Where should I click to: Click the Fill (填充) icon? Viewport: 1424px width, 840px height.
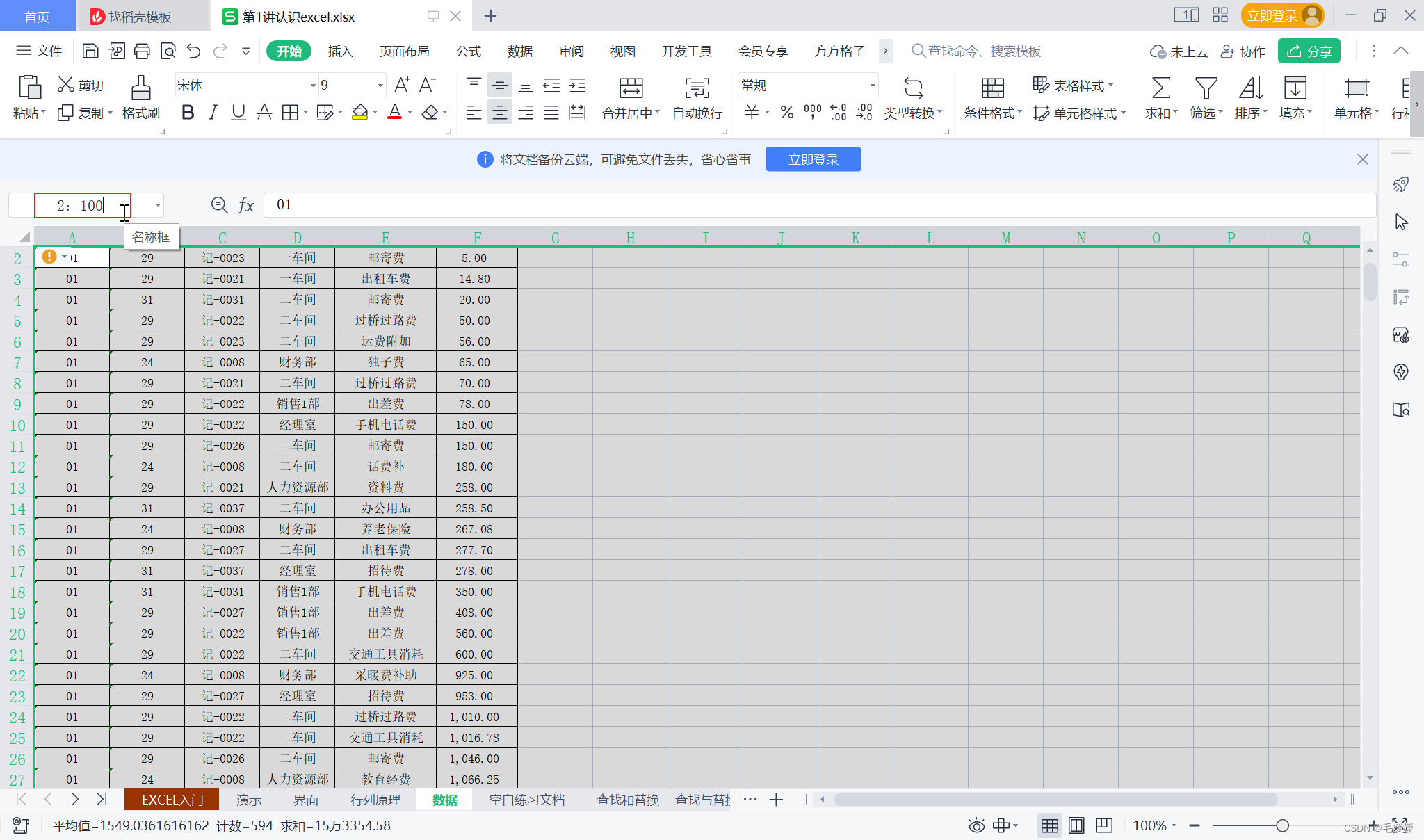coord(1295,88)
